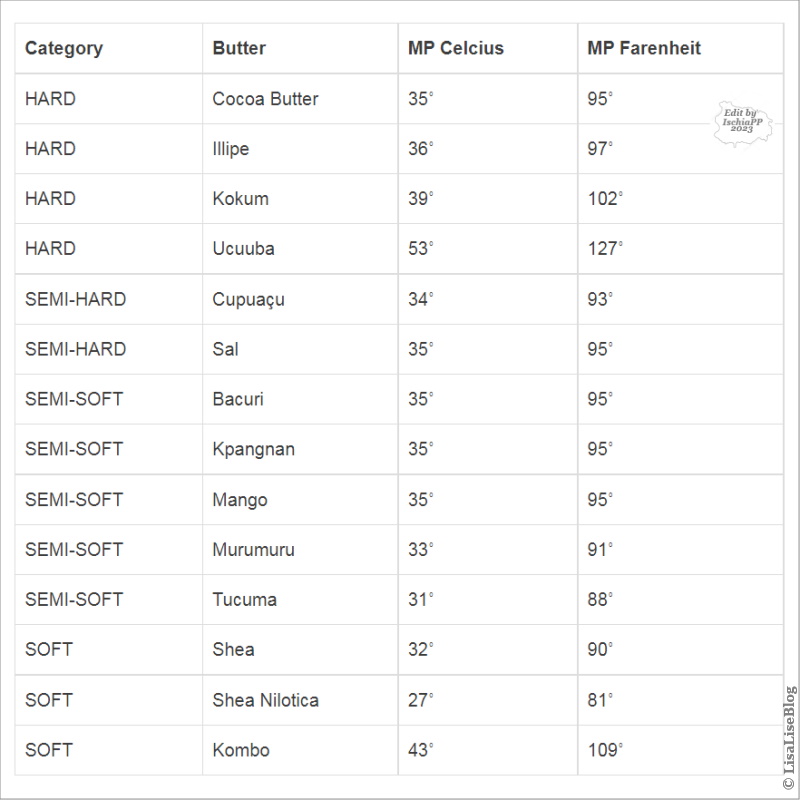
Task: Select the Cocoa Butter cell
Action: [265, 99]
